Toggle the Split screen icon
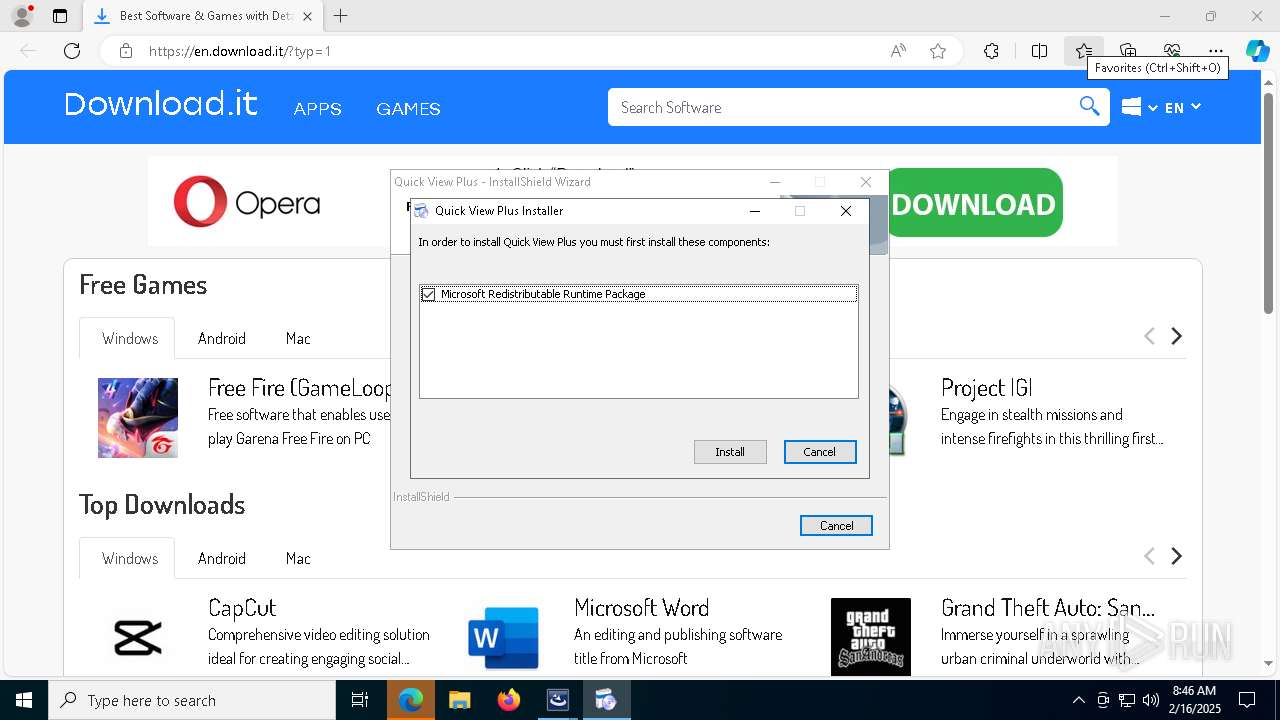The image size is (1280, 720). [x=1039, y=51]
